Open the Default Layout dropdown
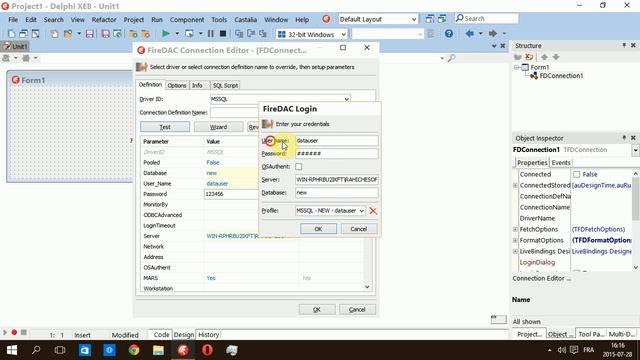Image resolution: width=640 pixels, height=360 pixels. coord(414,19)
